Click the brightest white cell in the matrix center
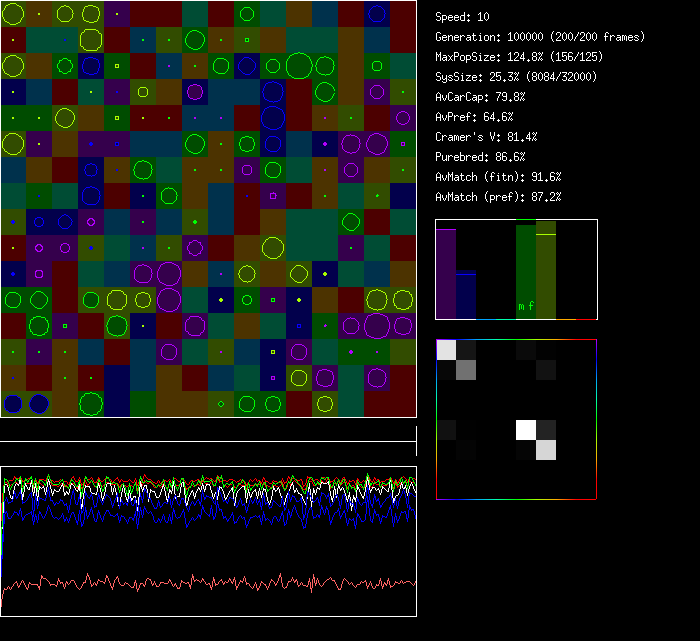700x641 pixels. coord(526,430)
